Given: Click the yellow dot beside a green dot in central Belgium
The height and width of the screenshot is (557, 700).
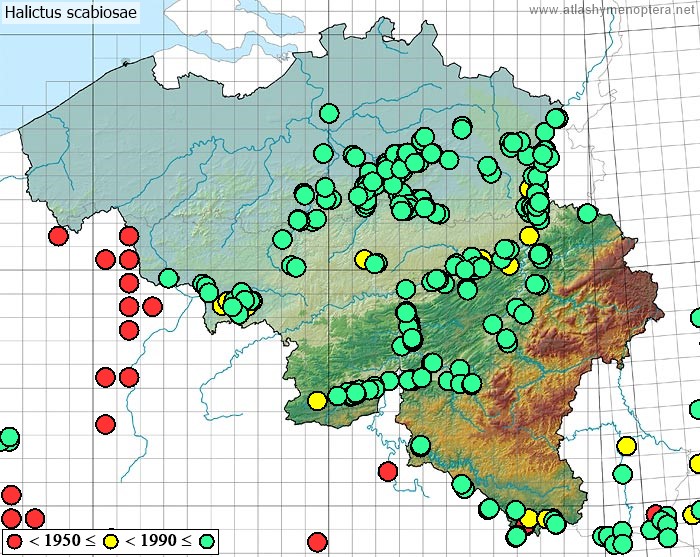Looking at the screenshot, I should tap(364, 259).
